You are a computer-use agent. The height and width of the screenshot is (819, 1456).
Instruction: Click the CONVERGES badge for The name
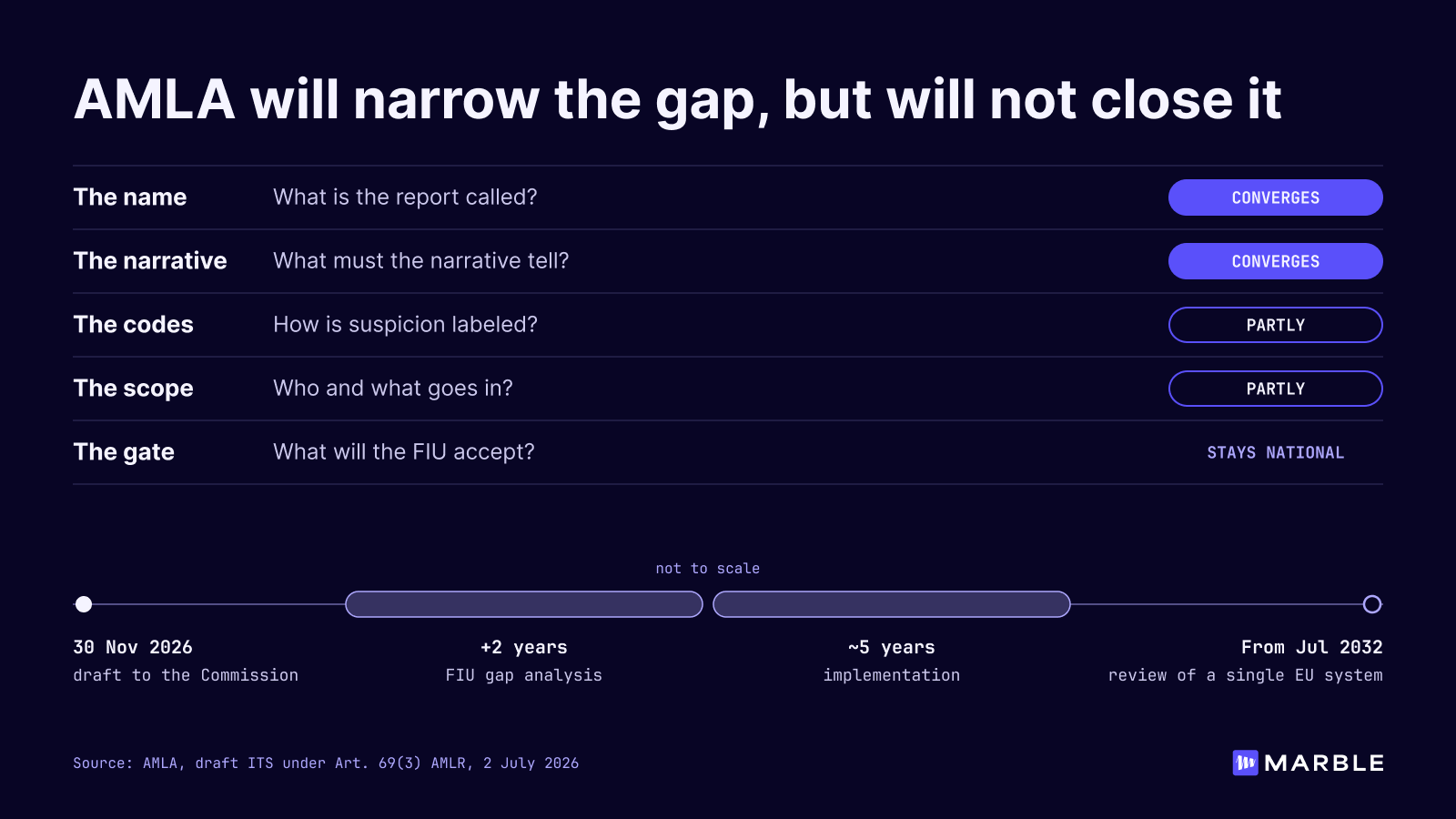pyautogui.click(x=1276, y=197)
